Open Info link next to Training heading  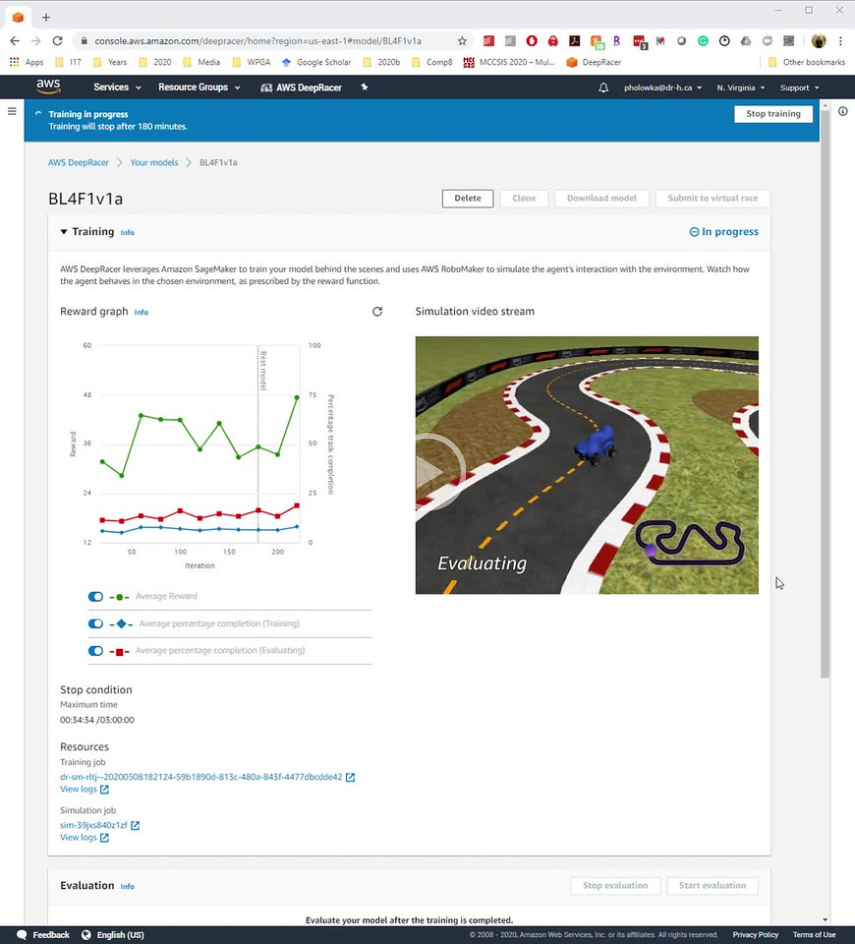tap(127, 232)
